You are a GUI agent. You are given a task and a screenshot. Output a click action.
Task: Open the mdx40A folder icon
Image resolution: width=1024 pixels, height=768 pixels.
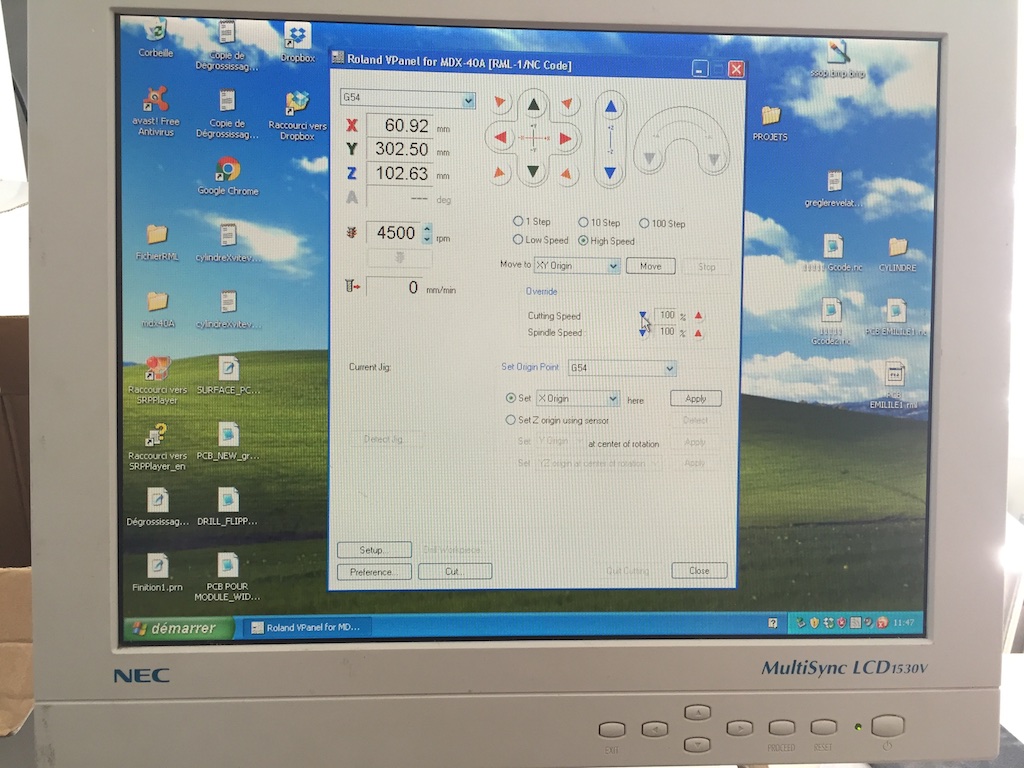(x=157, y=309)
